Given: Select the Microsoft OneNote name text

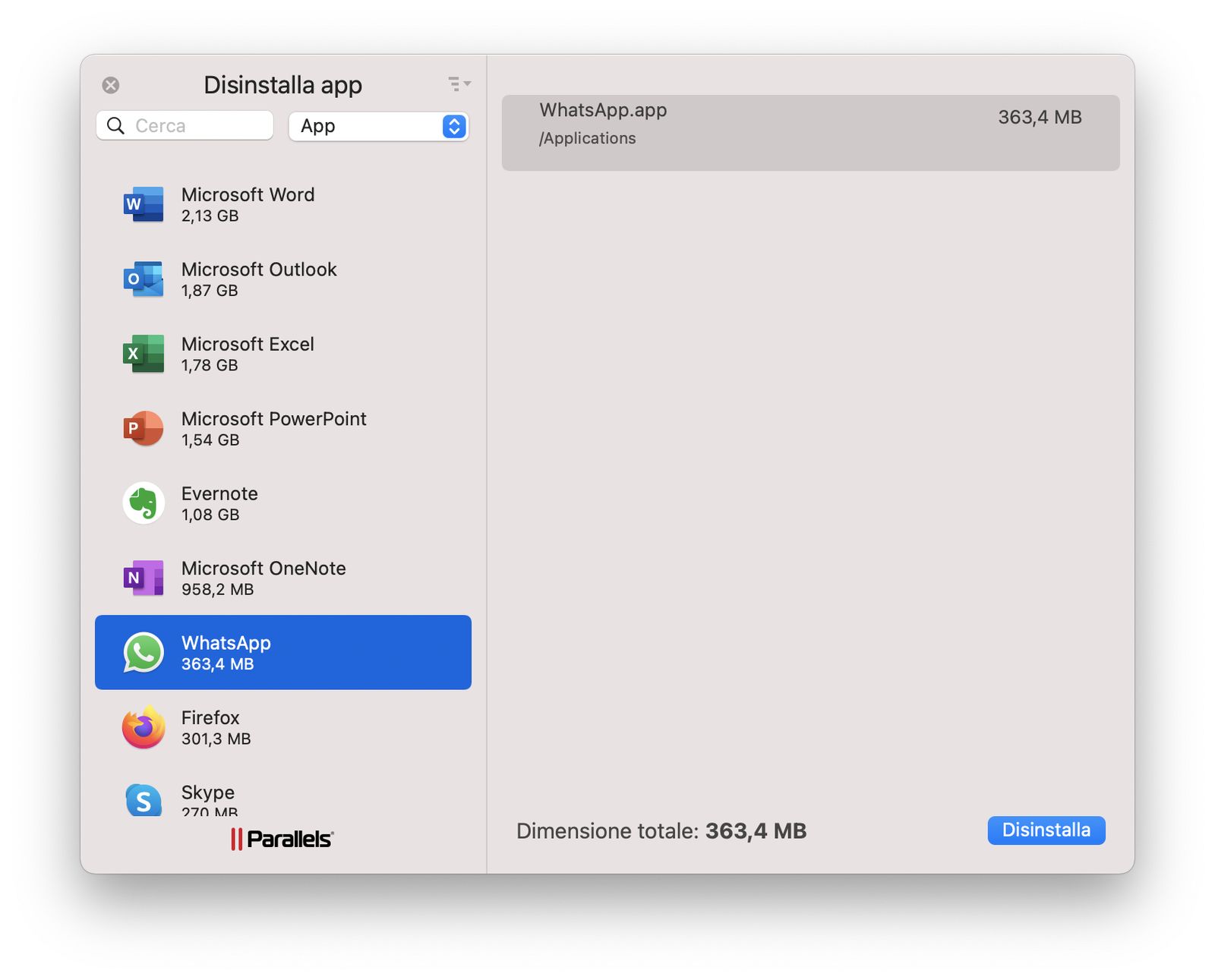Looking at the screenshot, I should click(264, 569).
